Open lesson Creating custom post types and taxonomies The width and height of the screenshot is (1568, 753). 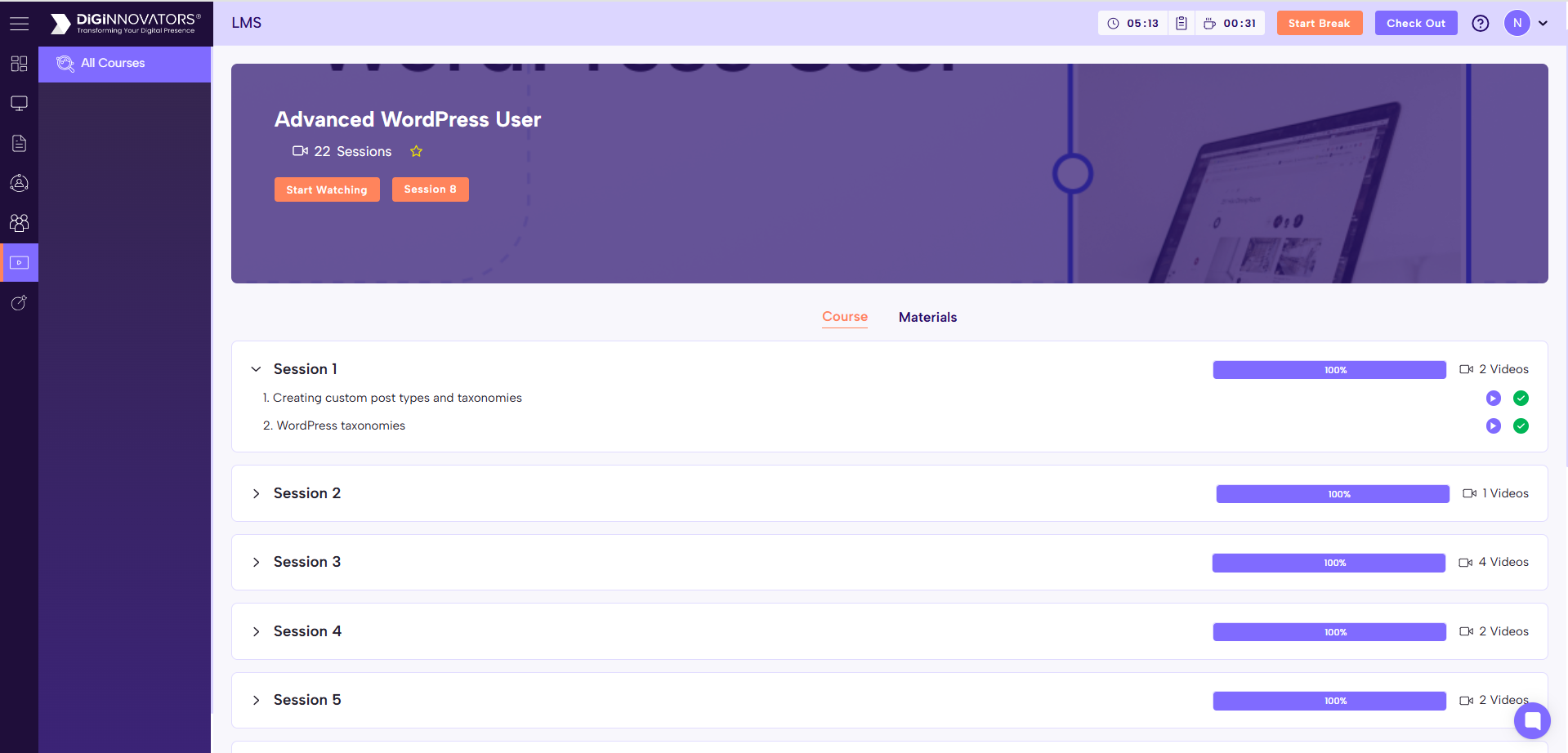click(x=392, y=398)
